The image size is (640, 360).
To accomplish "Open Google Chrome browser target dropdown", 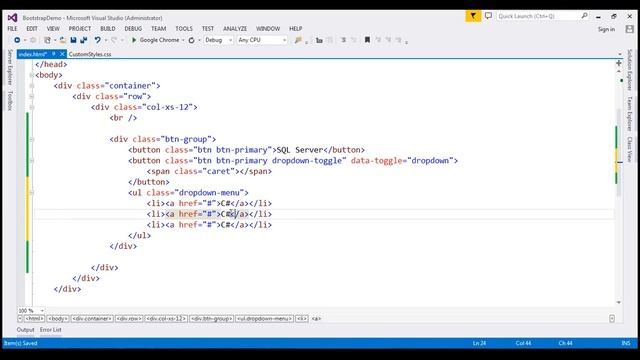I will 183,40.
